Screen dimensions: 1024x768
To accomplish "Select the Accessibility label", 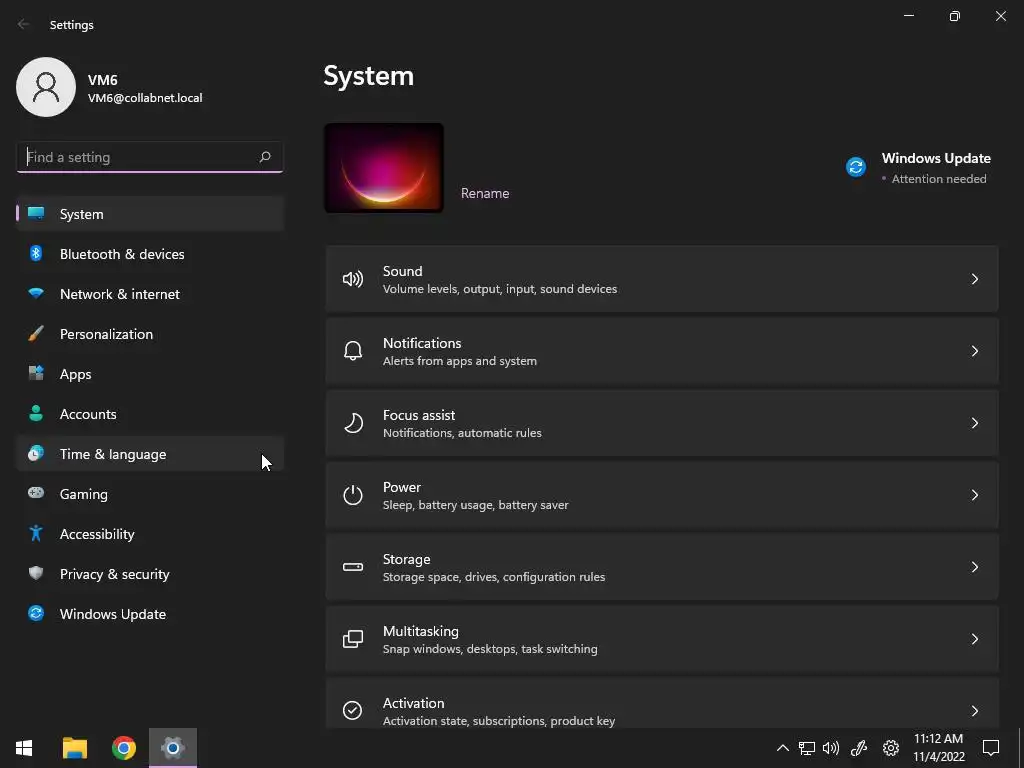I will (97, 534).
